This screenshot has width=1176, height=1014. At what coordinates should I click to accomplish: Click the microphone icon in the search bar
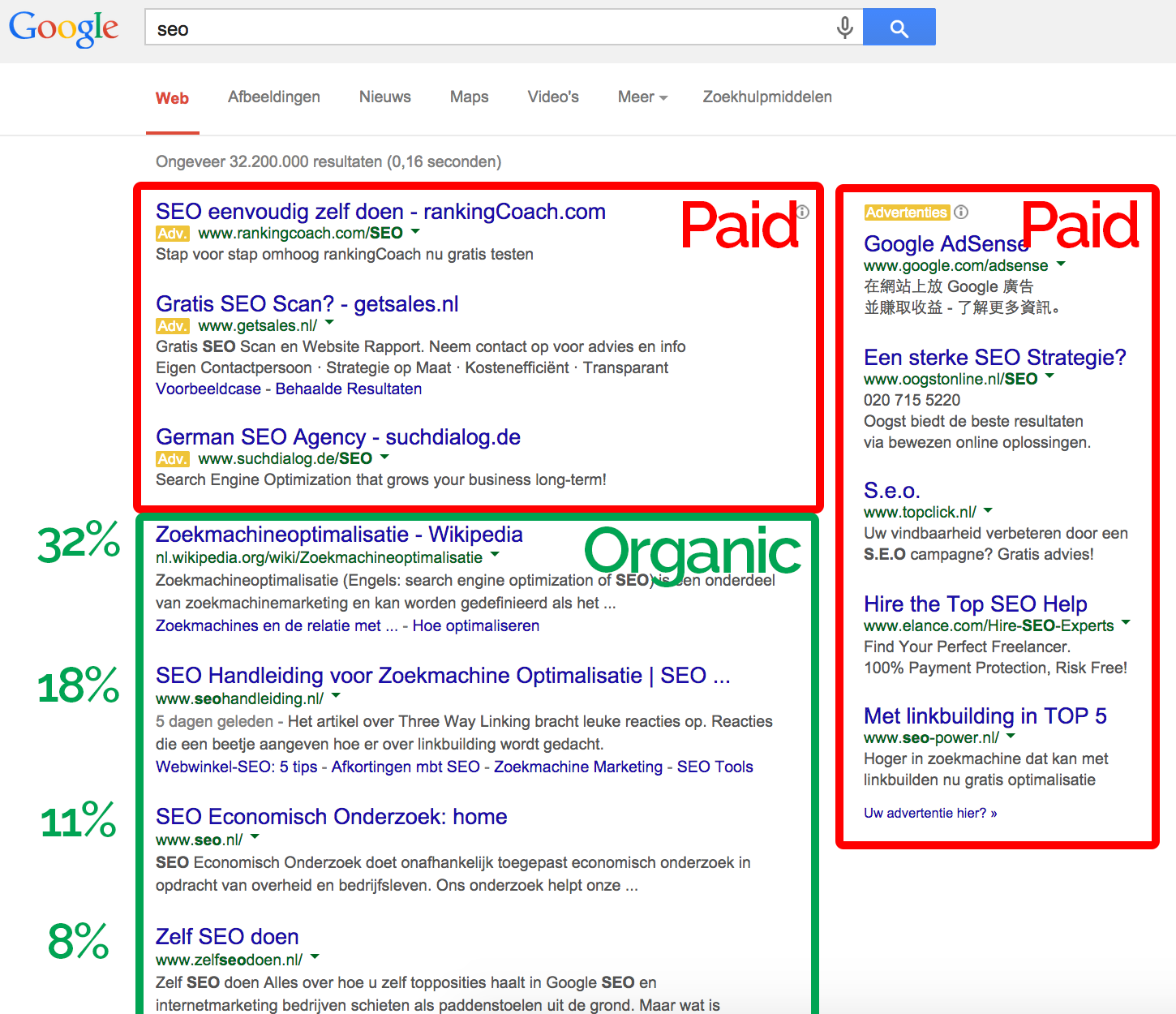tap(844, 27)
